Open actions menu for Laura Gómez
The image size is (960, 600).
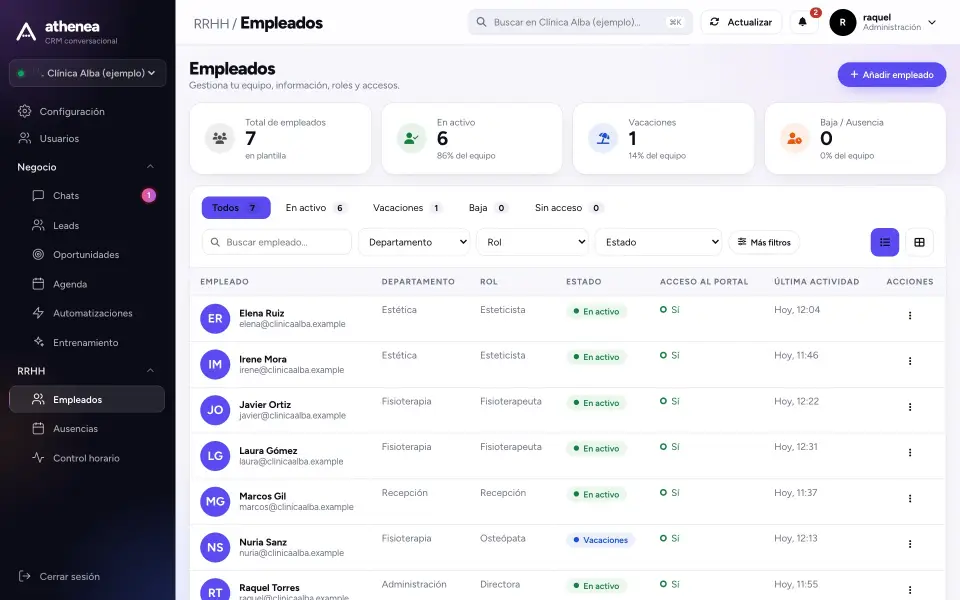(910, 453)
